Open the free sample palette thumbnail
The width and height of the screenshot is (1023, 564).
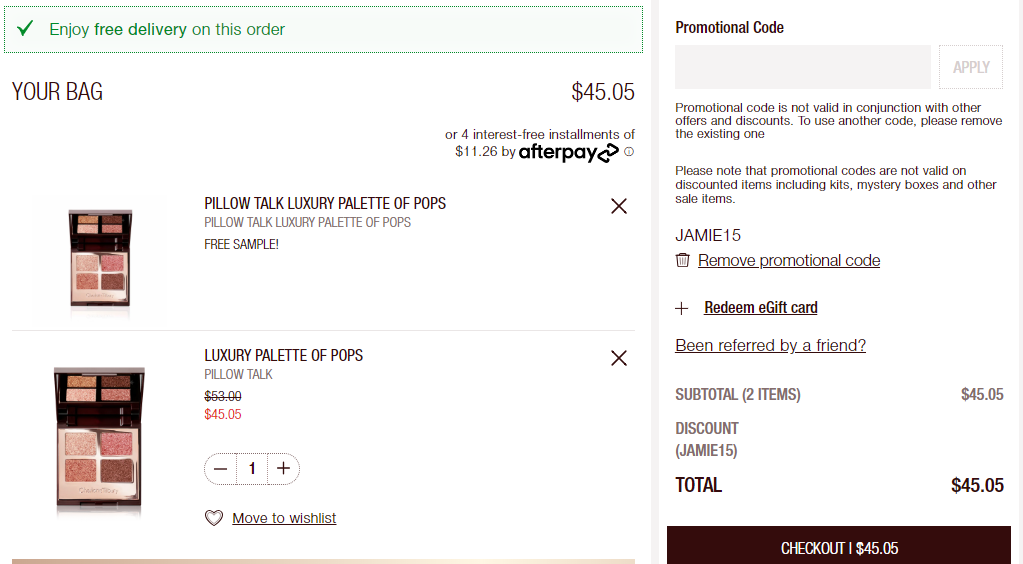(x=100, y=258)
